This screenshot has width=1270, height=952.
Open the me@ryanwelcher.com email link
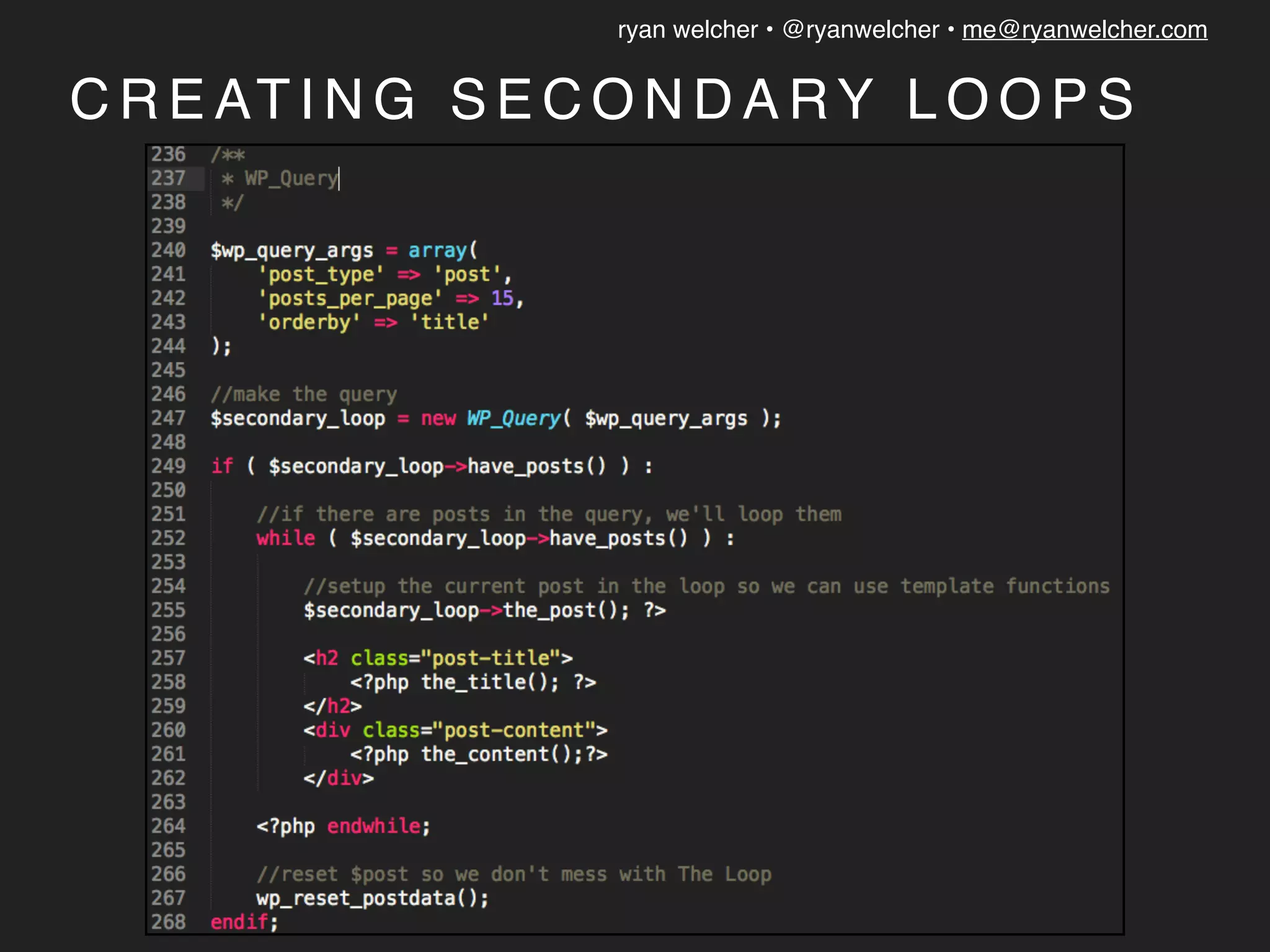(1084, 30)
